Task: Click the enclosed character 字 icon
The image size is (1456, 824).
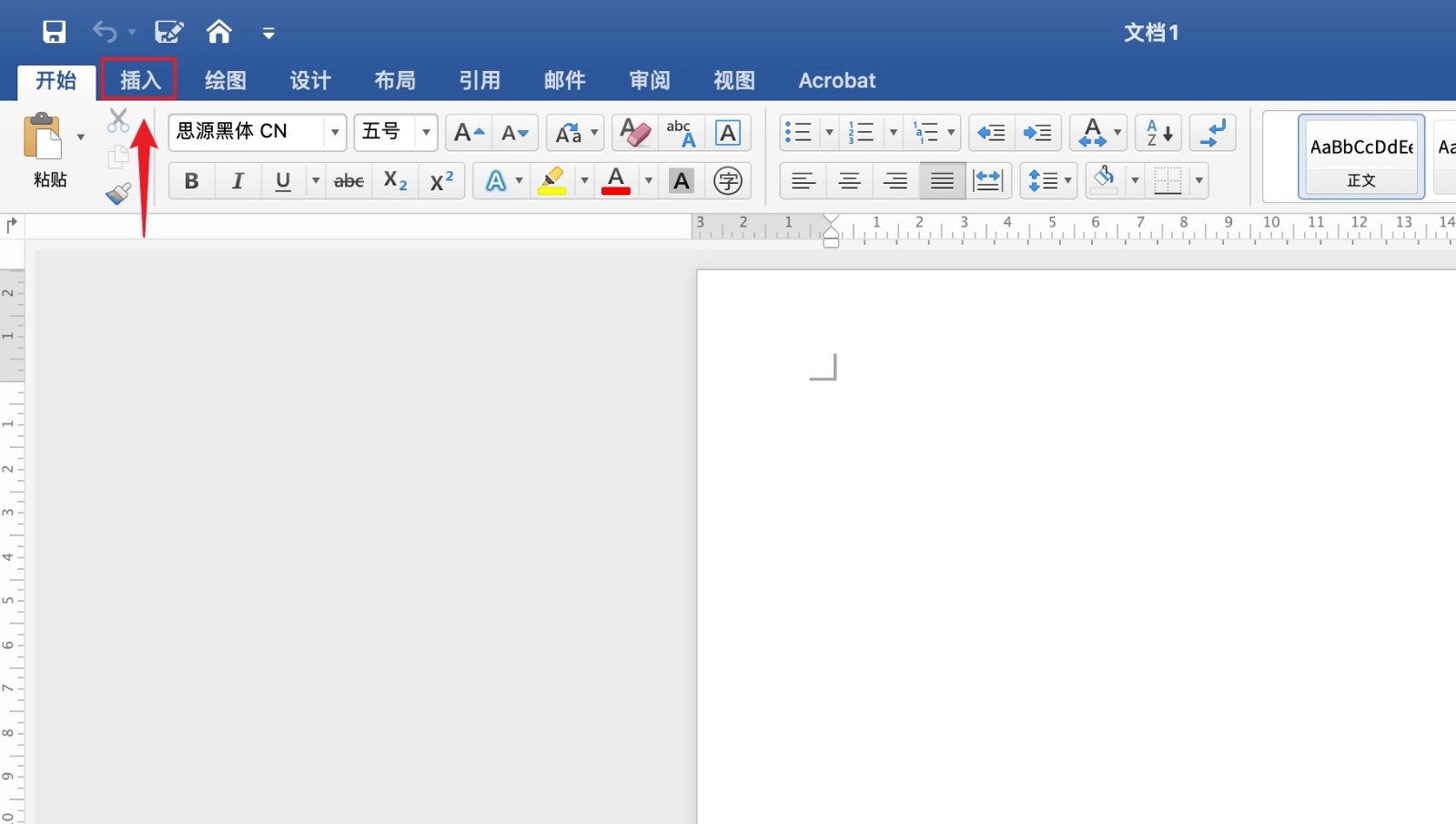Action: [728, 181]
